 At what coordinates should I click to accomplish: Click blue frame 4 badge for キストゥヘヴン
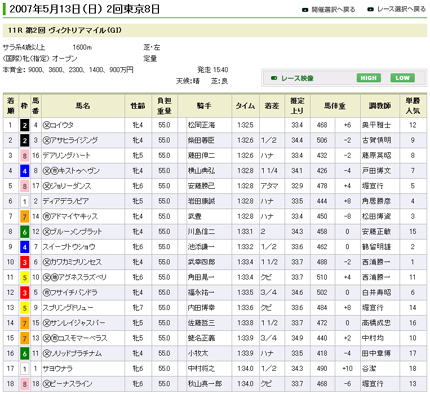point(24,171)
